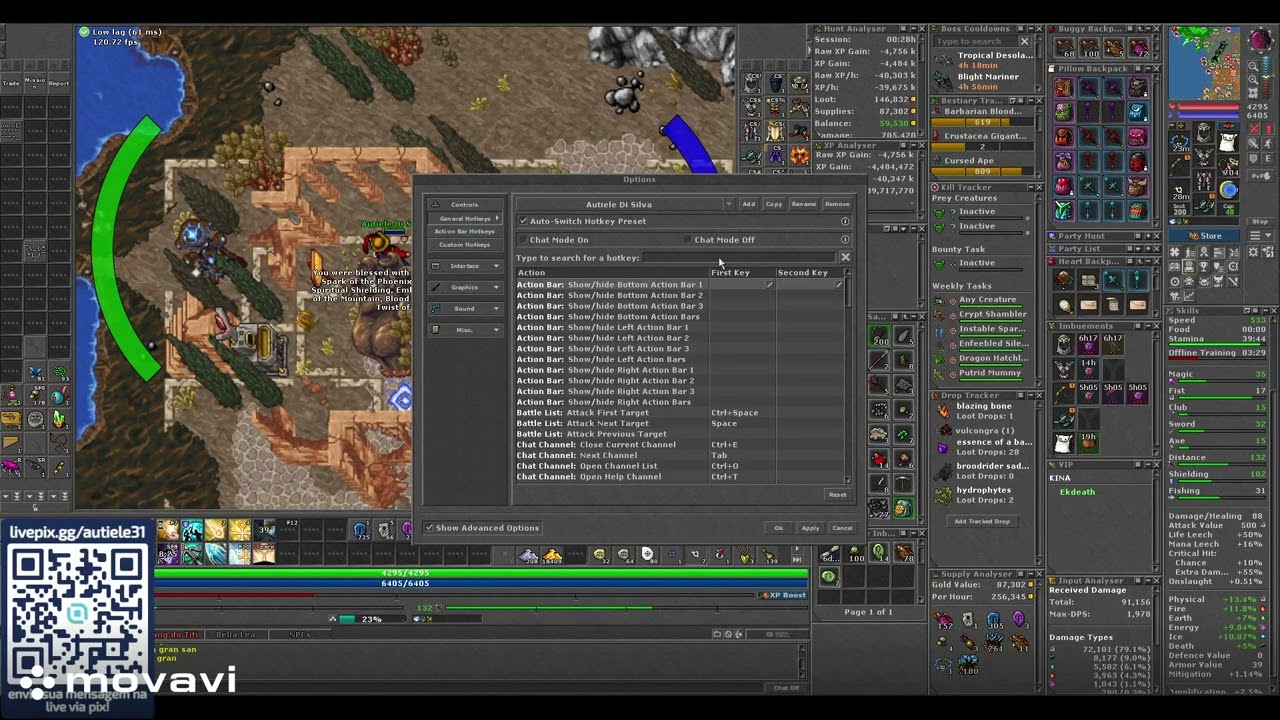The image size is (1280, 720).
Task: Open info icon for Auto-Switch Hotkey Preset
Action: [x=845, y=221]
